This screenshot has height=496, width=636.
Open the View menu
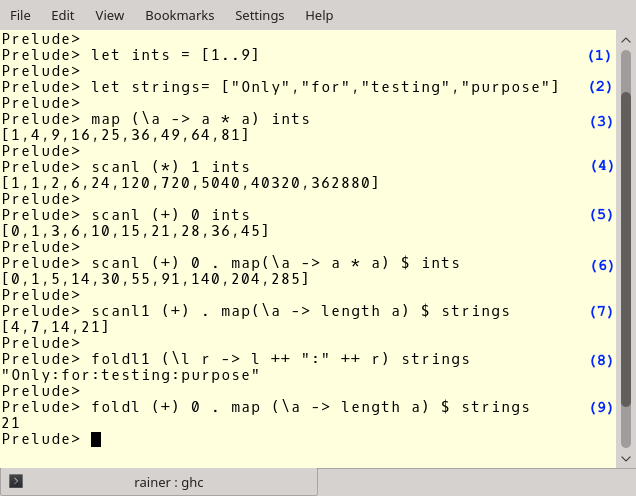(110, 15)
